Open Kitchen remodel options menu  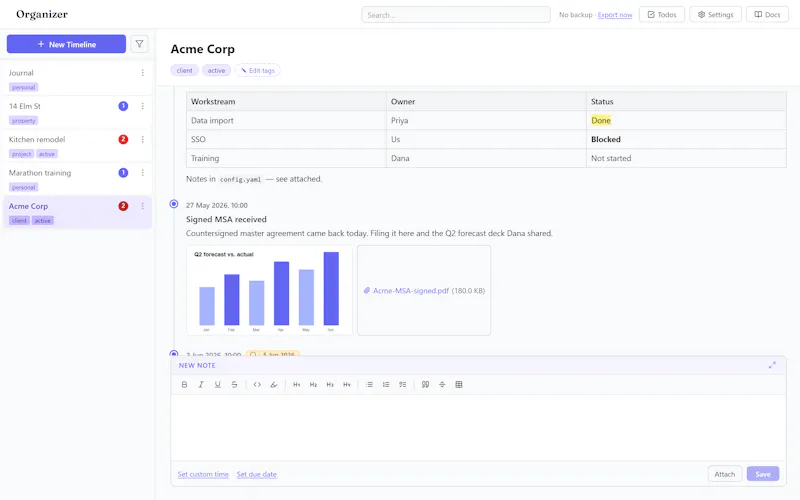(x=143, y=139)
